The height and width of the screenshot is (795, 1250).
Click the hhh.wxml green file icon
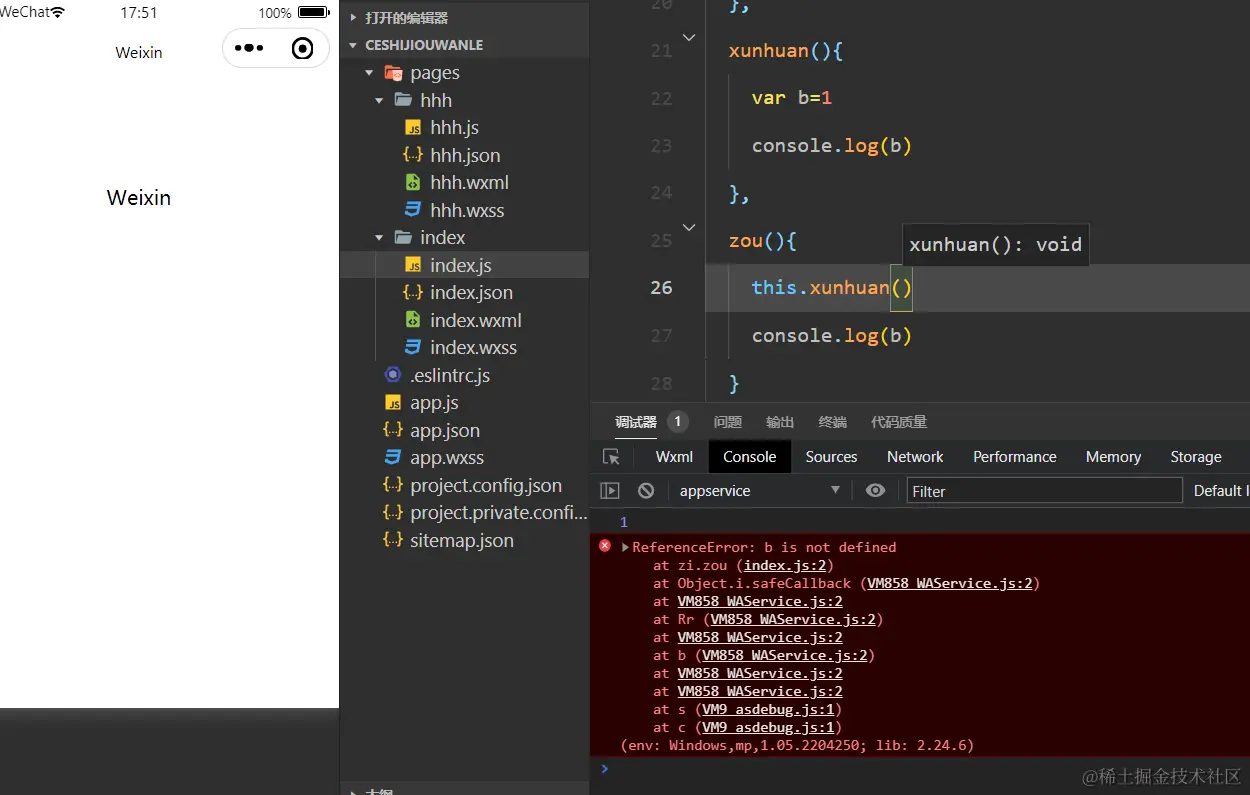tap(412, 182)
